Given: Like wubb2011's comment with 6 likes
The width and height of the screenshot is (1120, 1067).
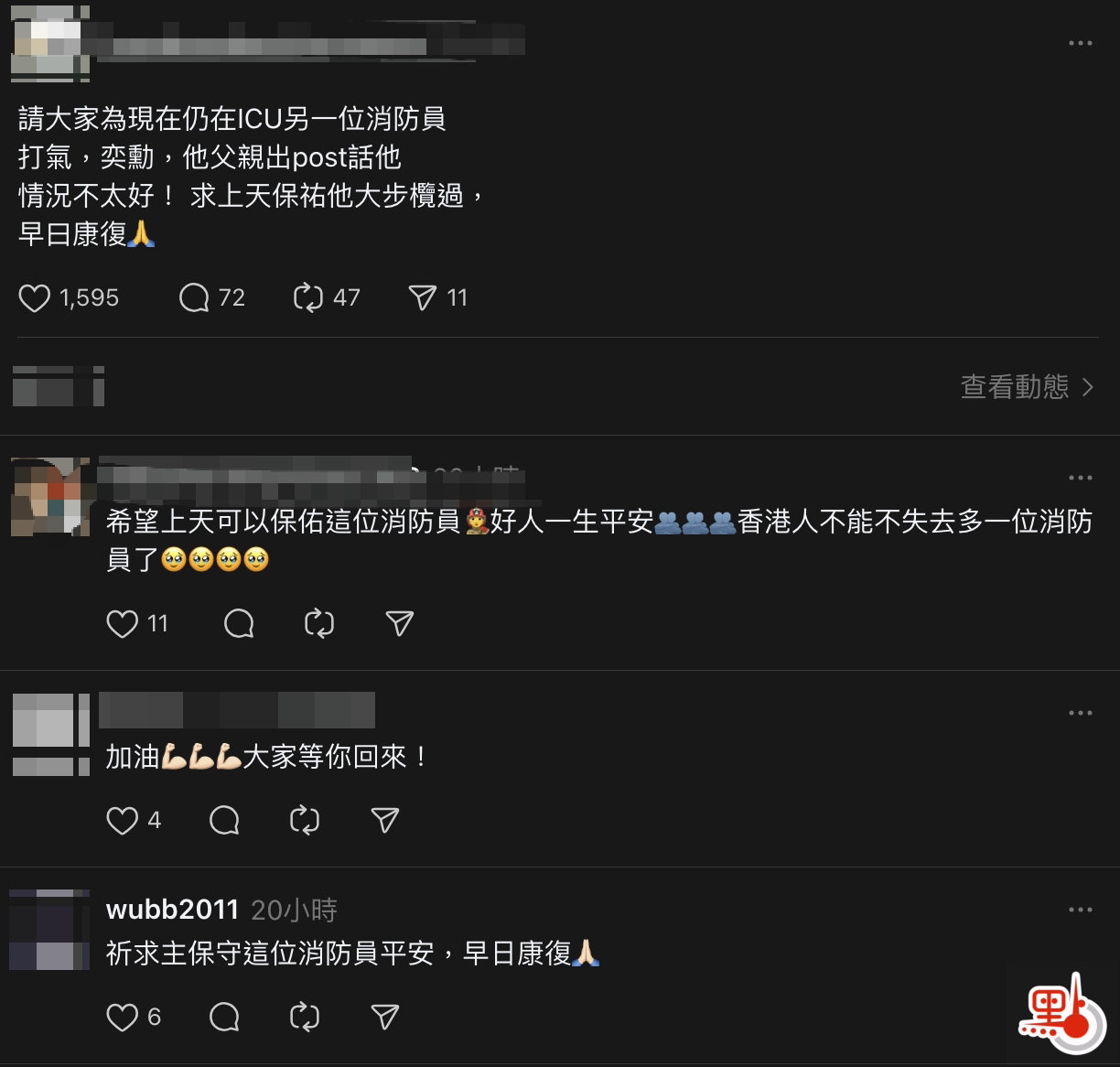Looking at the screenshot, I should click(123, 1018).
